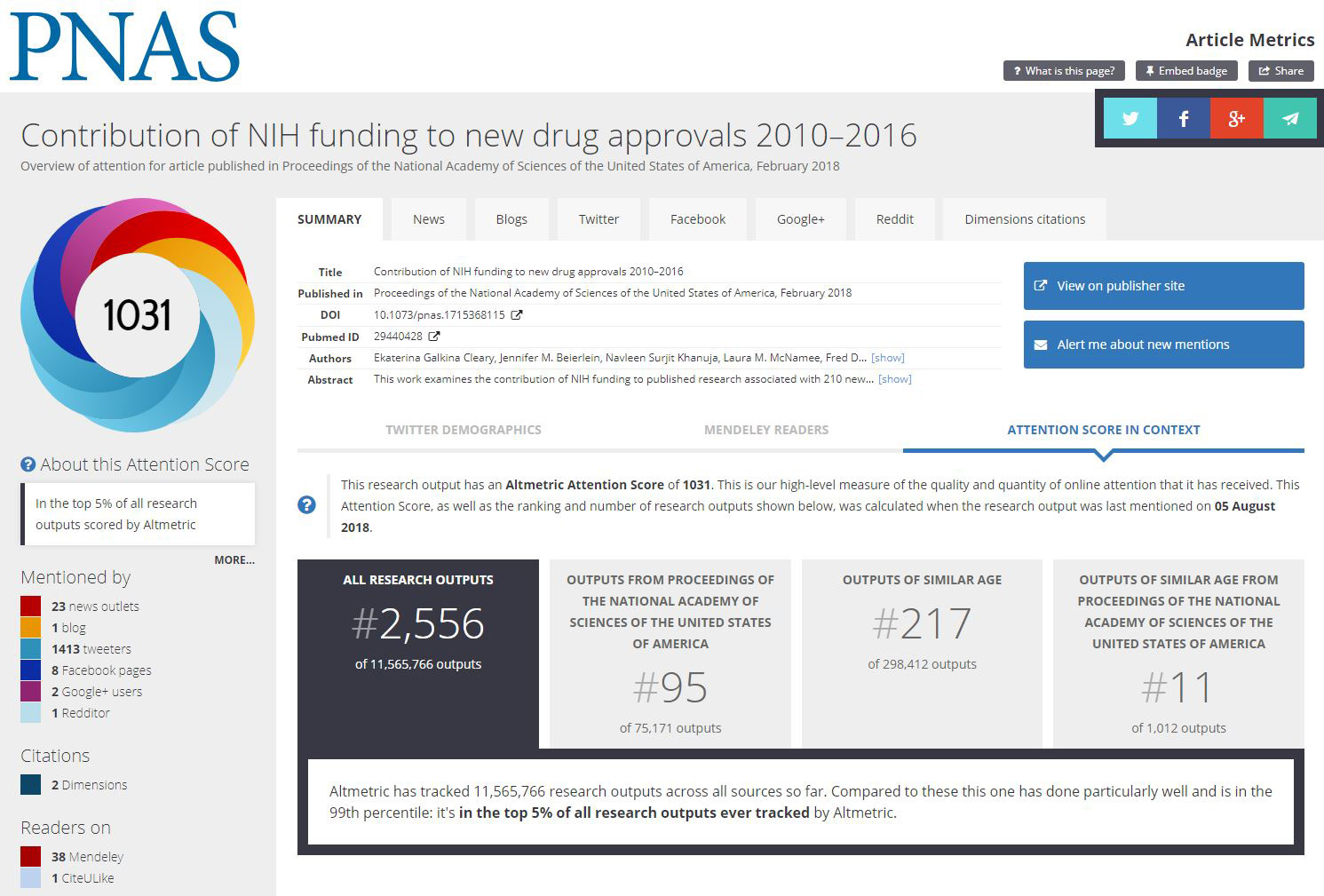Open the Altmetric donut score 1031
The height and width of the screenshot is (896, 1324).
[138, 314]
